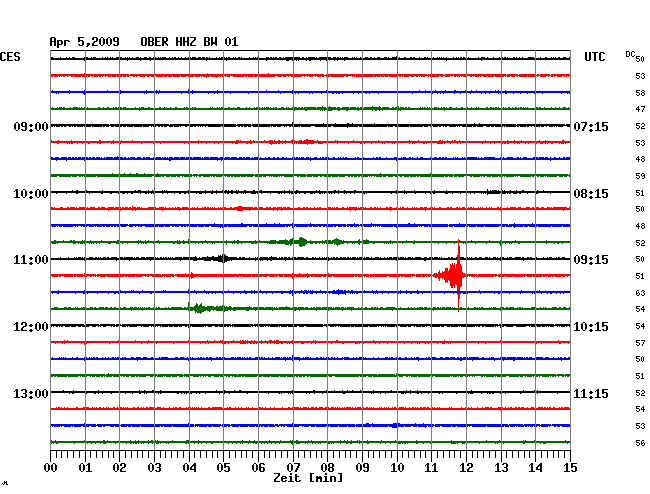Select the 09:00 local time label

click(31, 126)
